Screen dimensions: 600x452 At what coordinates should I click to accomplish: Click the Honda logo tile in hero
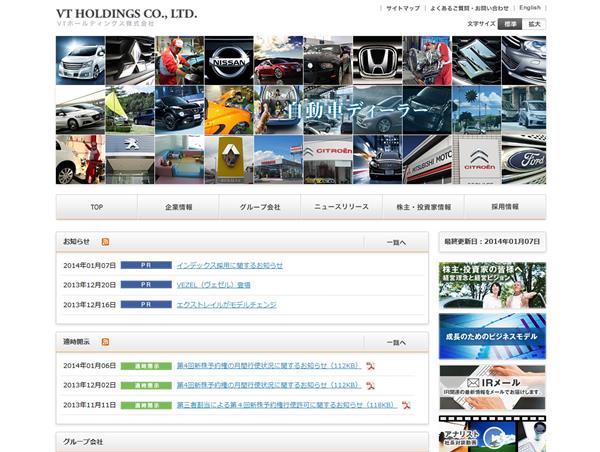click(378, 60)
